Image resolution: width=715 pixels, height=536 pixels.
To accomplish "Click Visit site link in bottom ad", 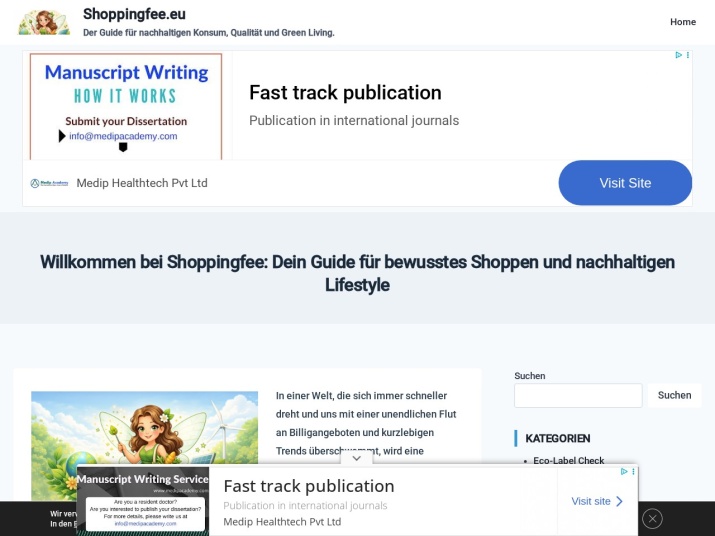I will (x=591, y=501).
